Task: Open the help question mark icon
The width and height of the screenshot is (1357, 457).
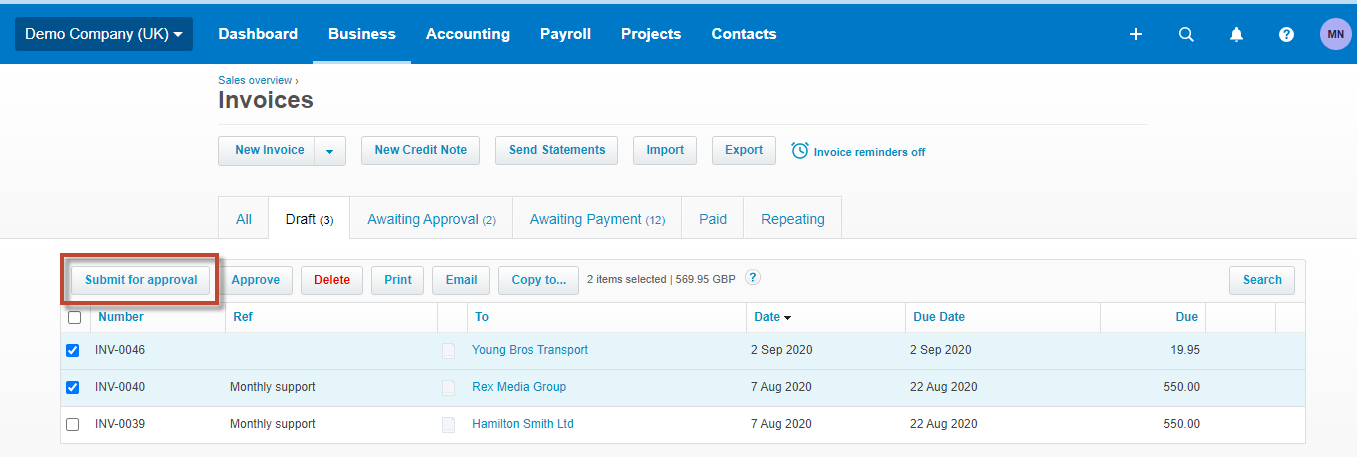Action: pyautogui.click(x=1286, y=34)
